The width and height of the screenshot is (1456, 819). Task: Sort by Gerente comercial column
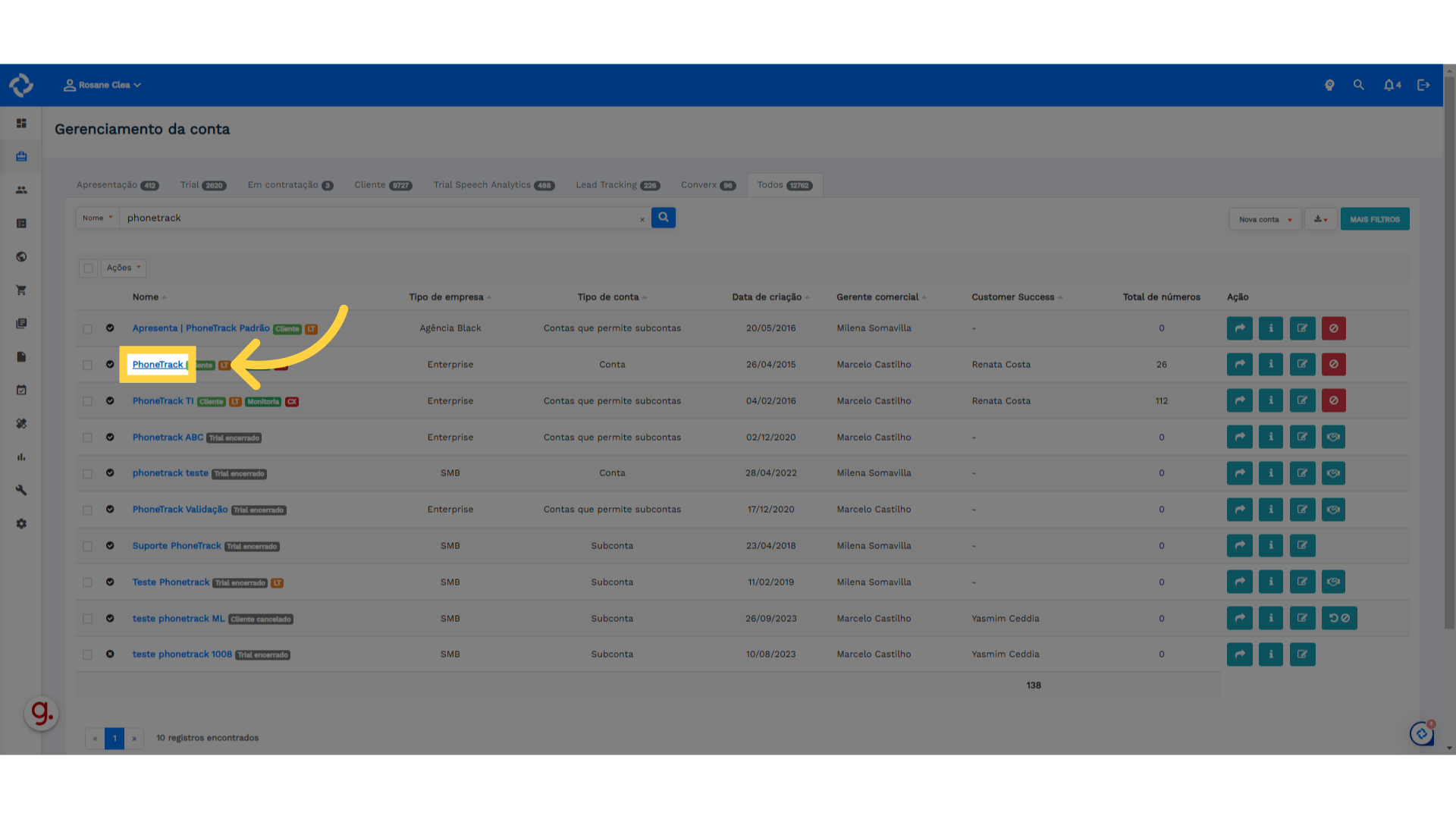tap(881, 297)
